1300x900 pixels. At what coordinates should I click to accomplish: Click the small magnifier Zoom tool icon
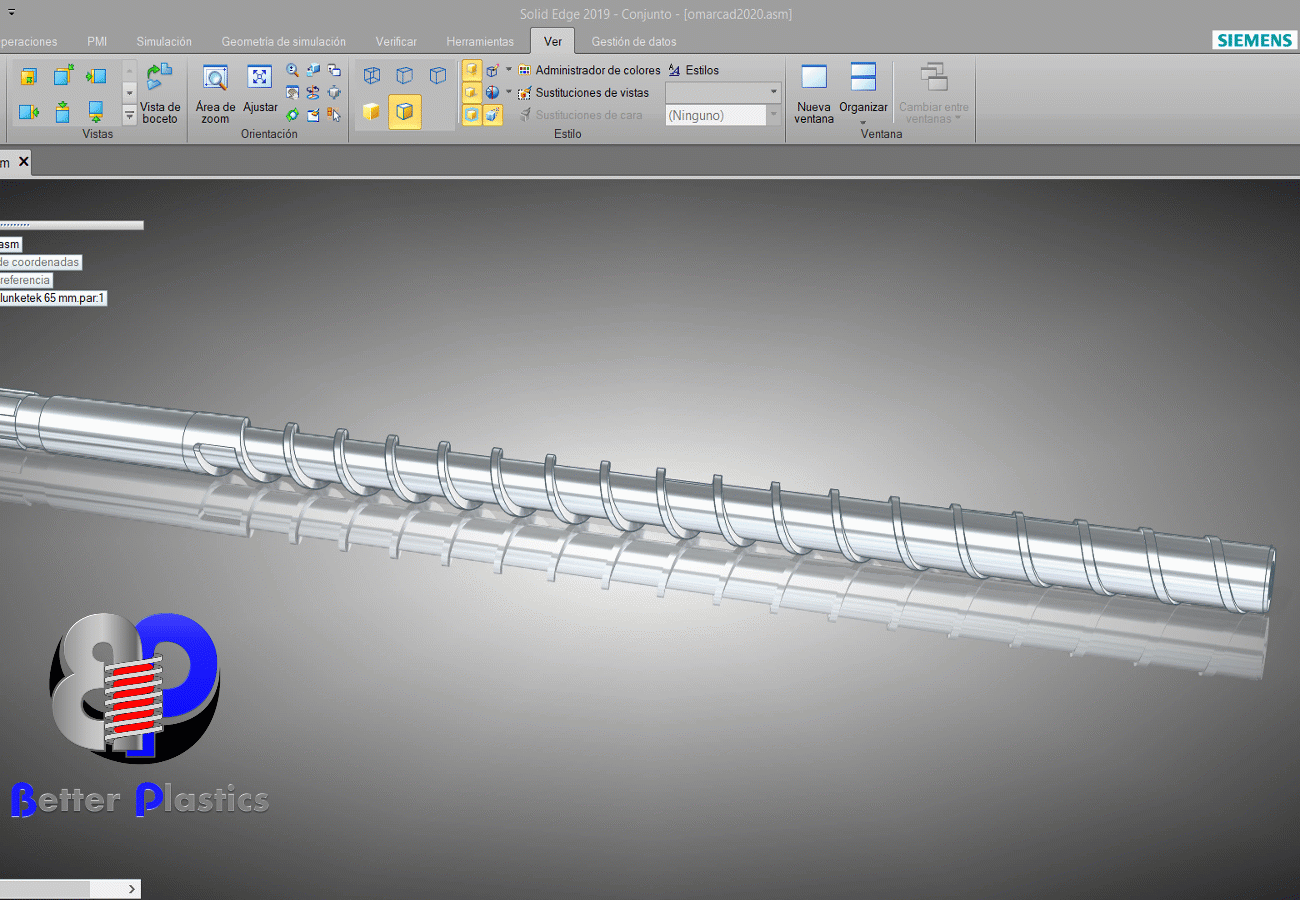click(x=293, y=70)
